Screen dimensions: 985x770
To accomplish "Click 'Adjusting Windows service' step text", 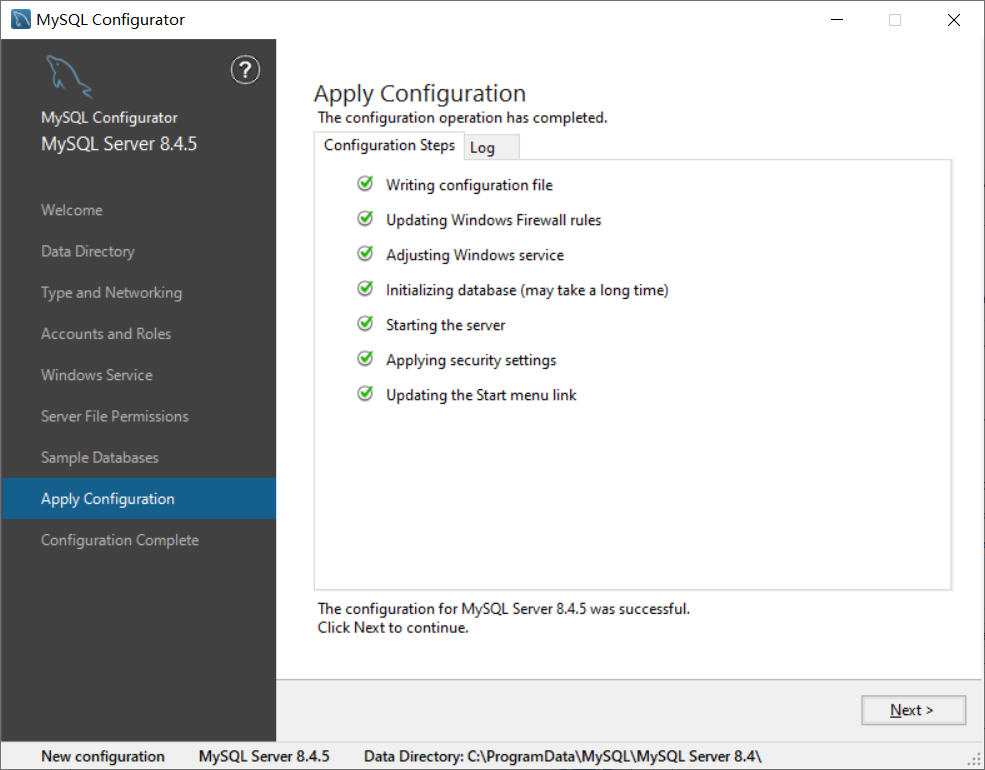I will point(475,255).
